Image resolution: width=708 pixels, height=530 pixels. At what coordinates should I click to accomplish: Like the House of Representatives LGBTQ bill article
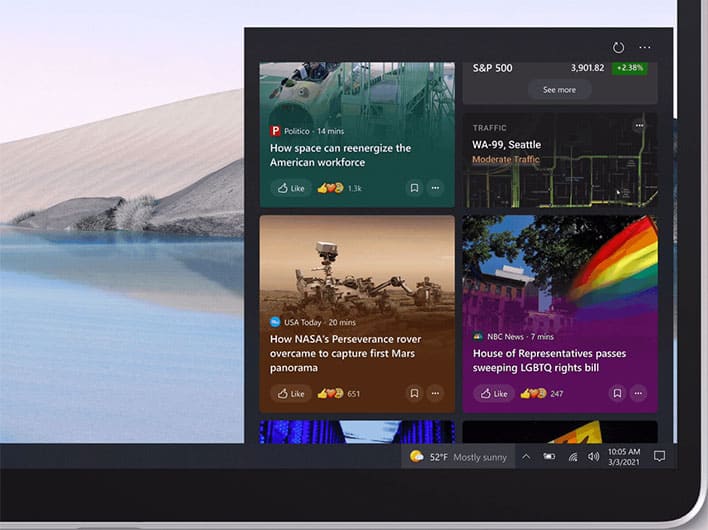[x=494, y=394]
